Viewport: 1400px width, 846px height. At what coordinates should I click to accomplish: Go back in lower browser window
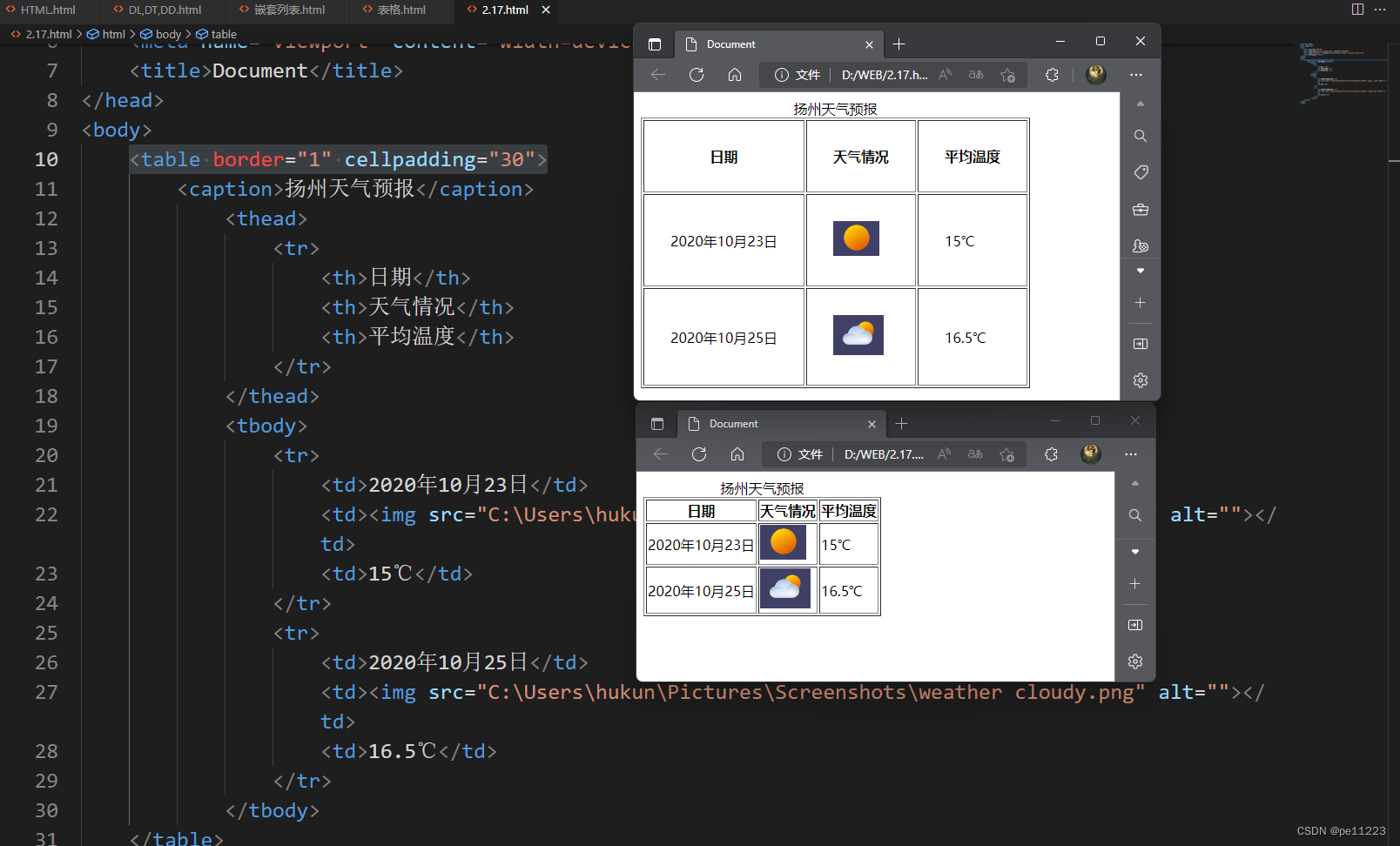[x=661, y=454]
